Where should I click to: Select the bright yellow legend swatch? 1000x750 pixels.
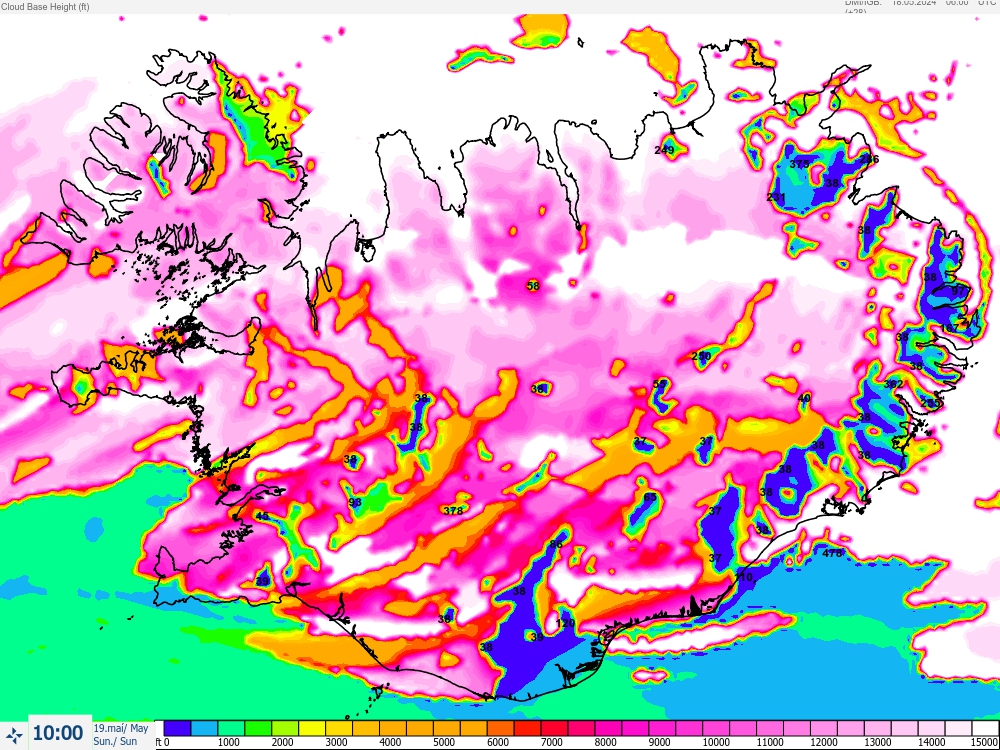pos(311,728)
